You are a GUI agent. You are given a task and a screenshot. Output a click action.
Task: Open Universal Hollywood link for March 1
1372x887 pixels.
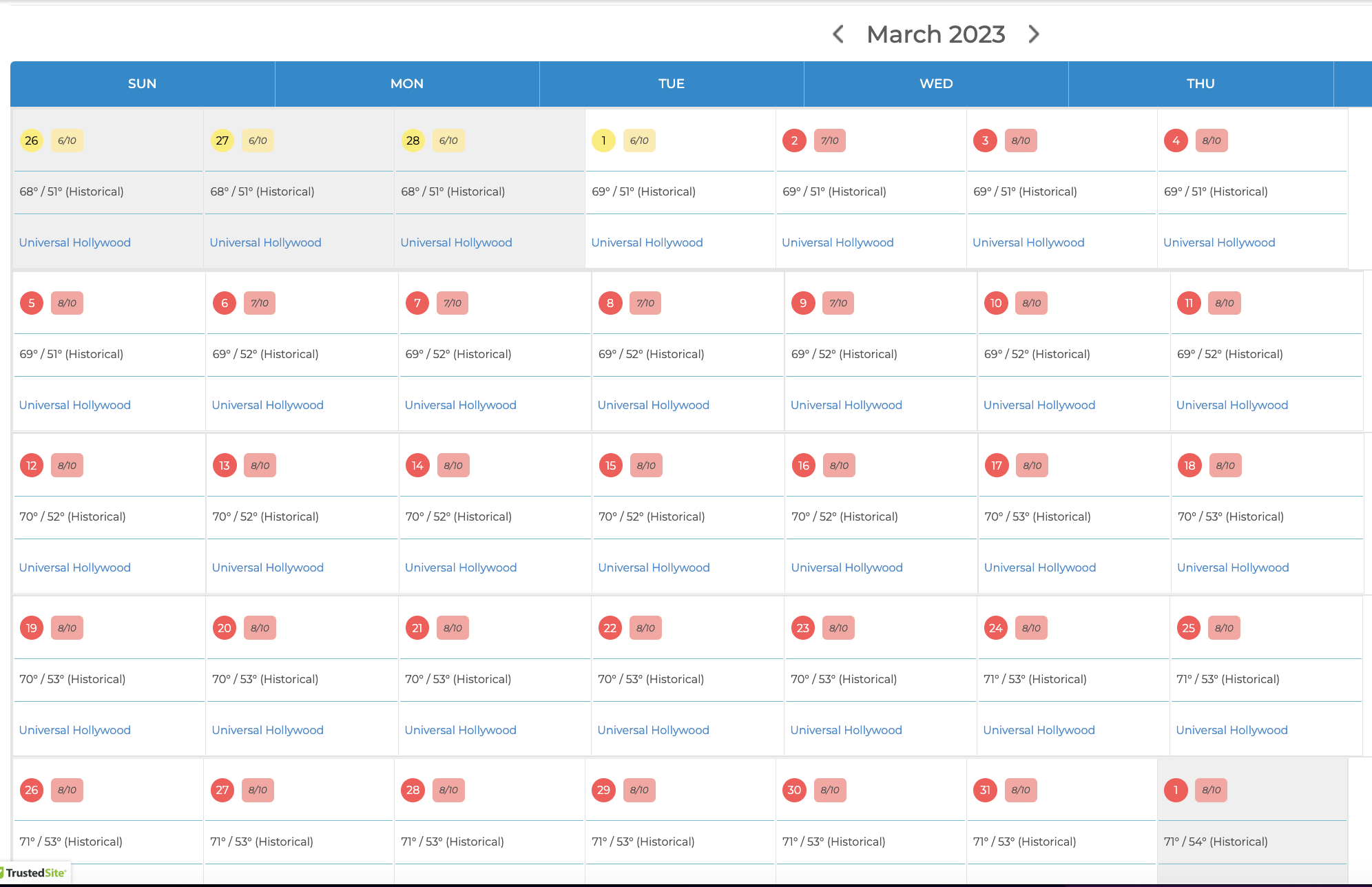647,242
